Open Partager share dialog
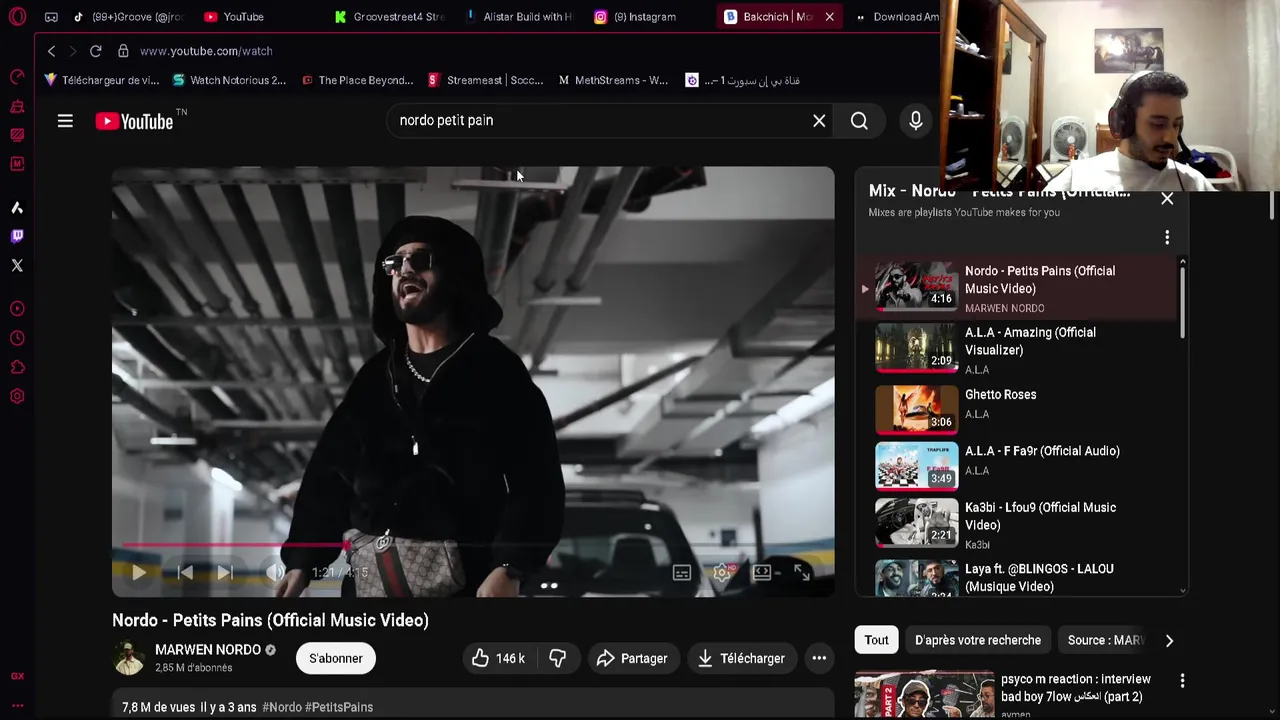The image size is (1280, 720). pos(632,658)
